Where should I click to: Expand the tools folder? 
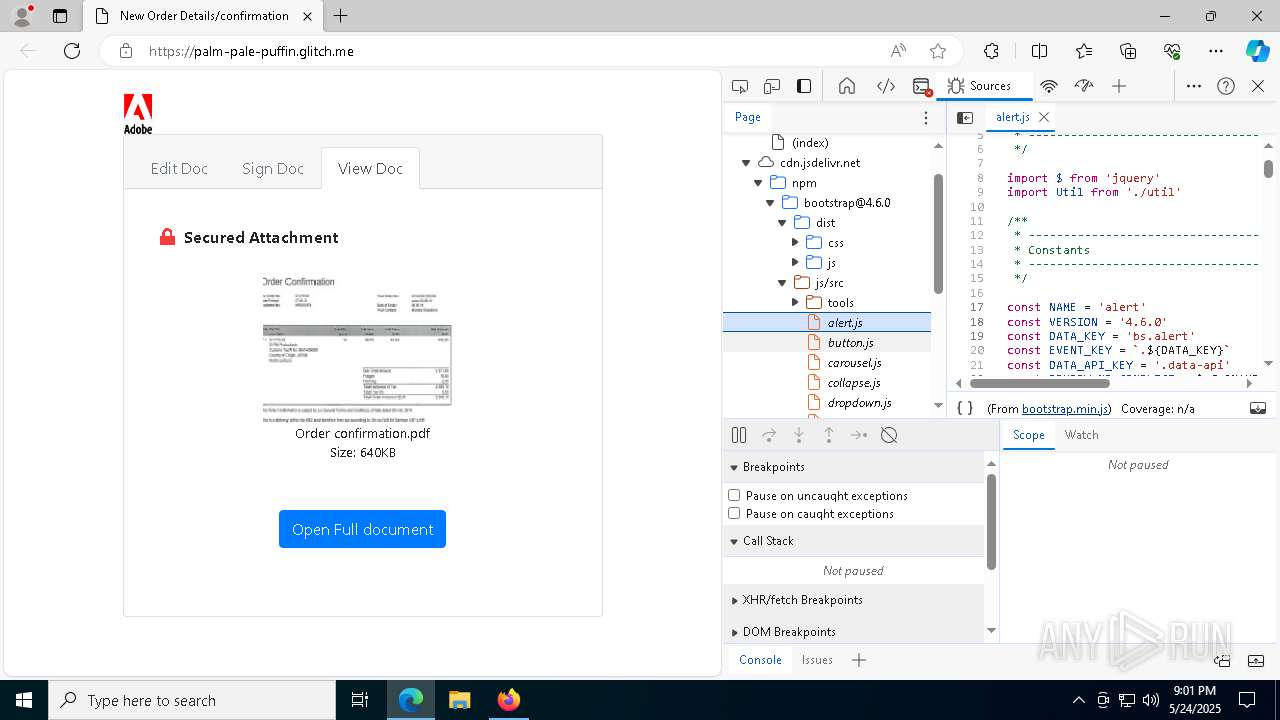[x=795, y=302]
